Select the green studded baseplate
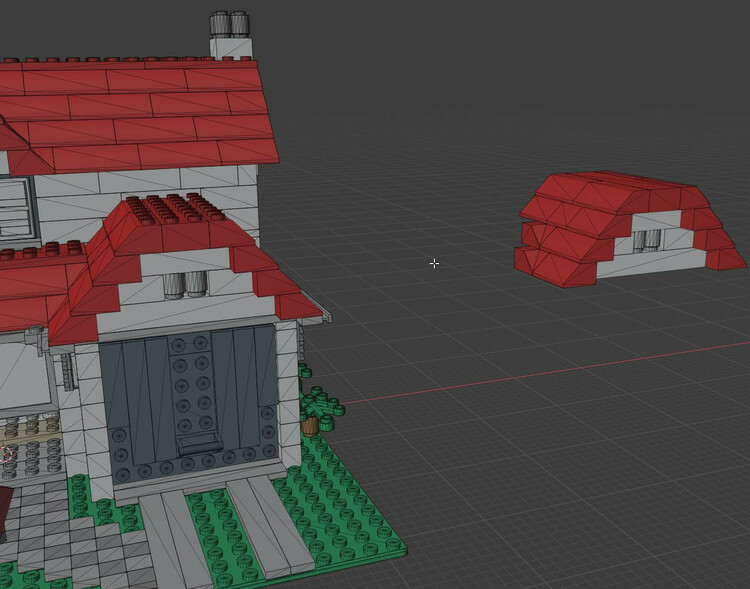 (x=335, y=507)
